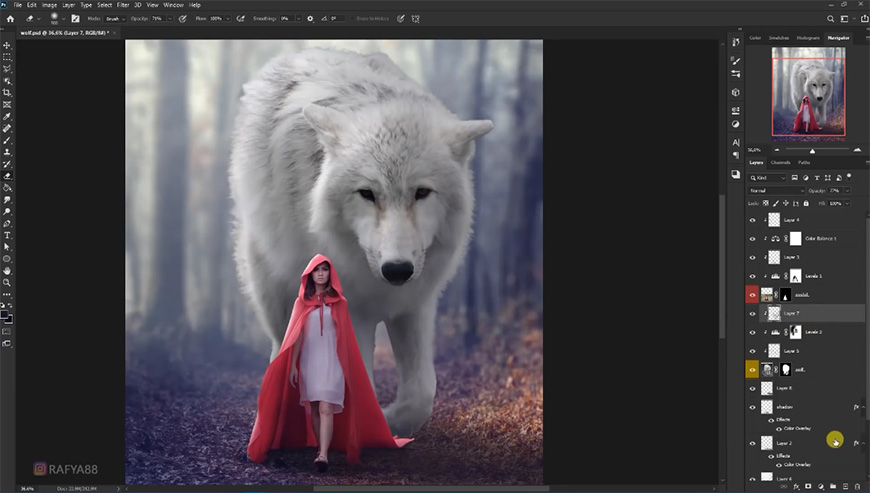
Task: Open brush preset picker dropdown
Action: (x=64, y=19)
